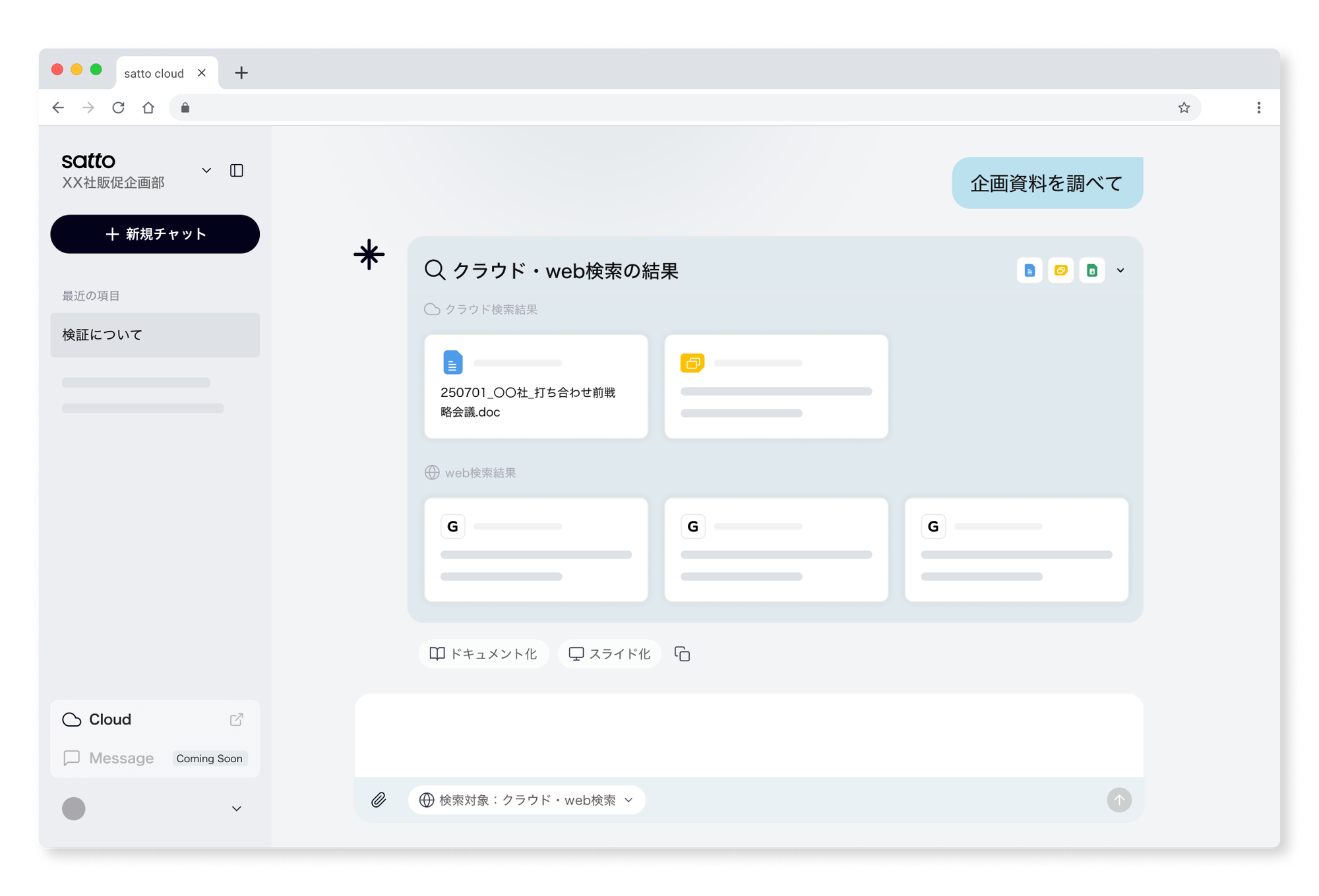The height and width of the screenshot is (896, 1319).
Task: Expand the user account menu chevron
Action: 236,808
